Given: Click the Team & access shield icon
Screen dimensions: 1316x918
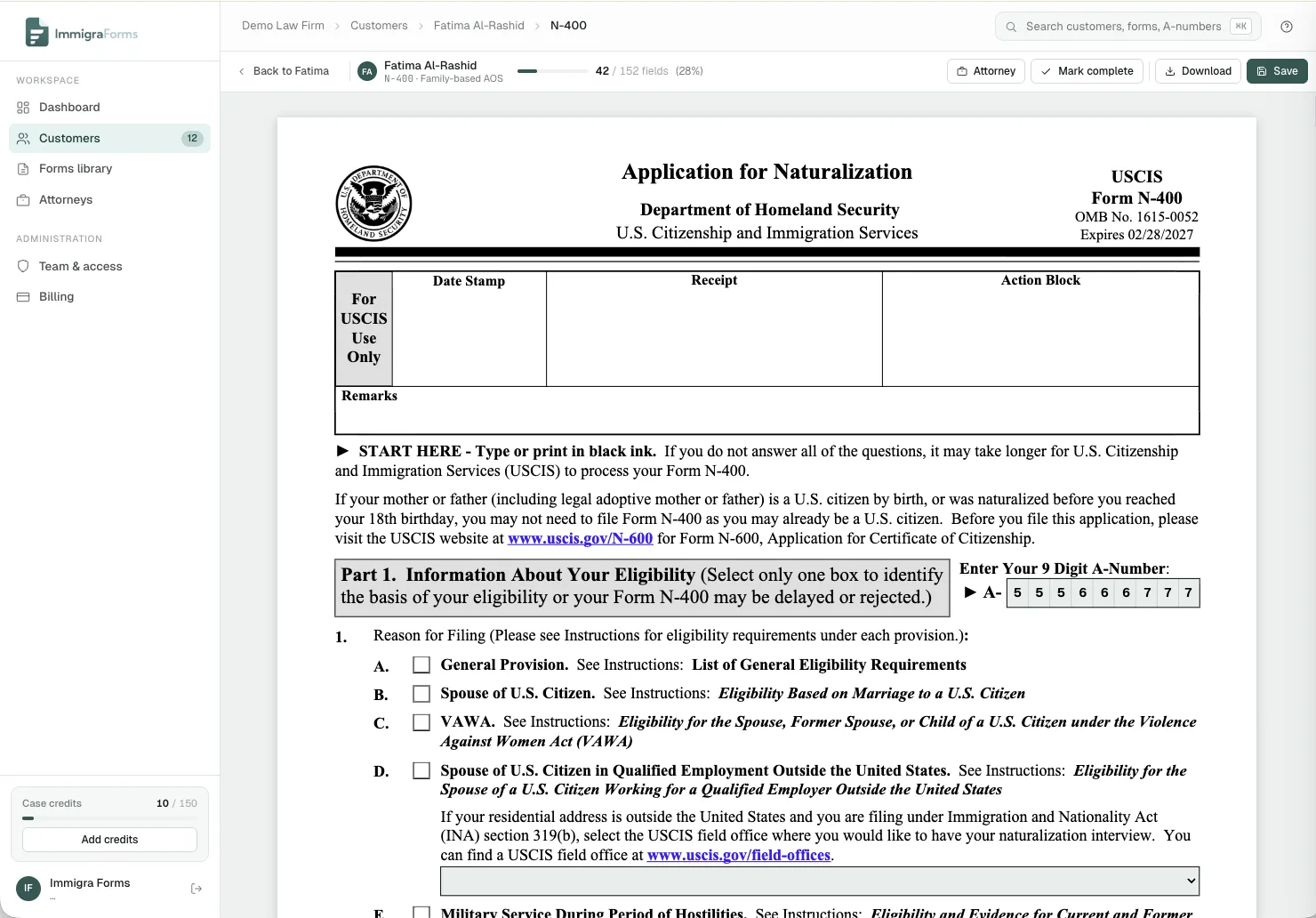Looking at the screenshot, I should point(23,267).
